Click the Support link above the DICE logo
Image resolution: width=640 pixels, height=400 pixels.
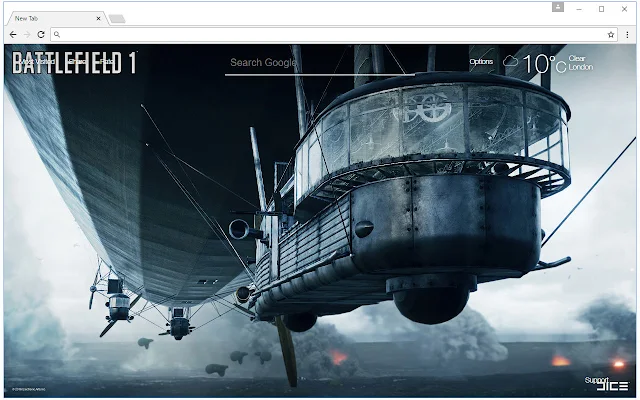pos(596,380)
